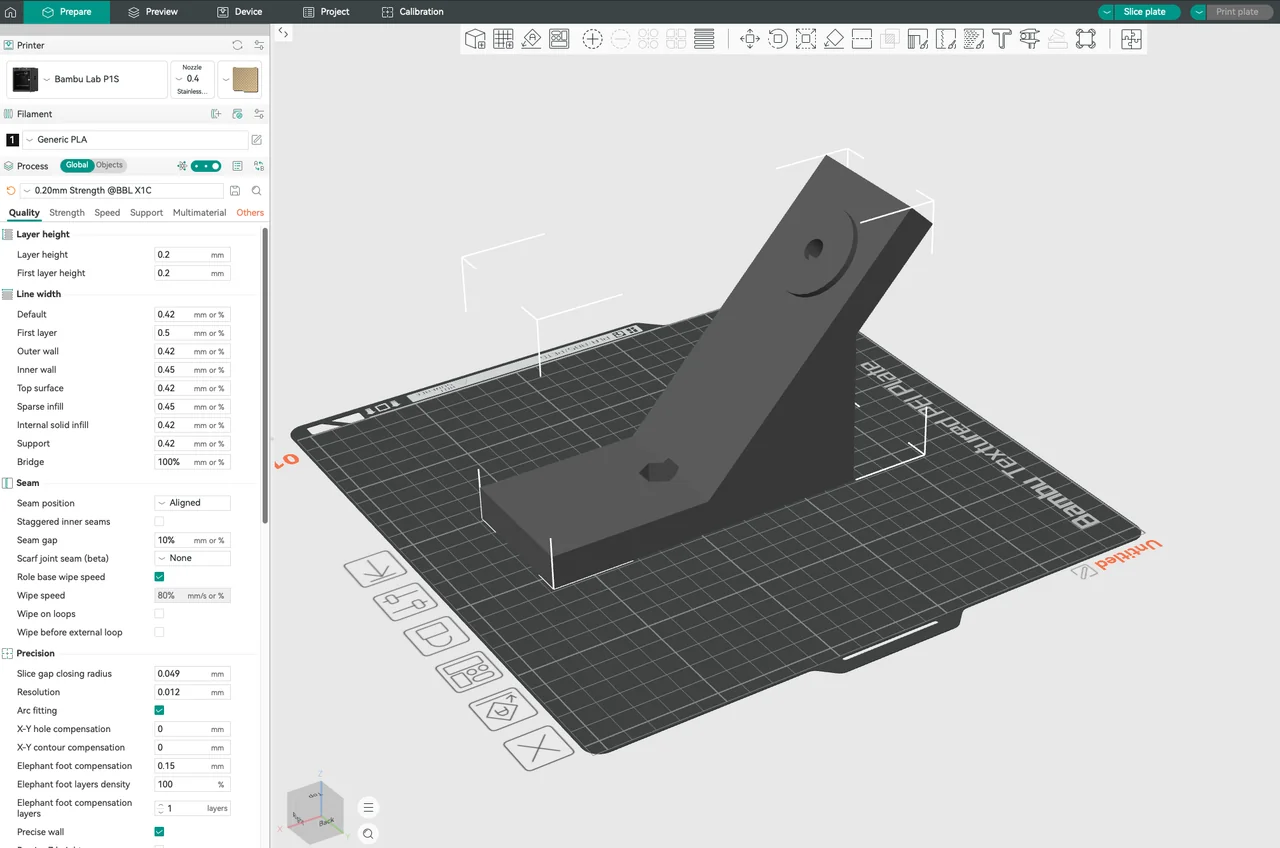Open the Assembly view puzzle icon
Viewport: 1280px width, 848px height.
[1131, 39]
